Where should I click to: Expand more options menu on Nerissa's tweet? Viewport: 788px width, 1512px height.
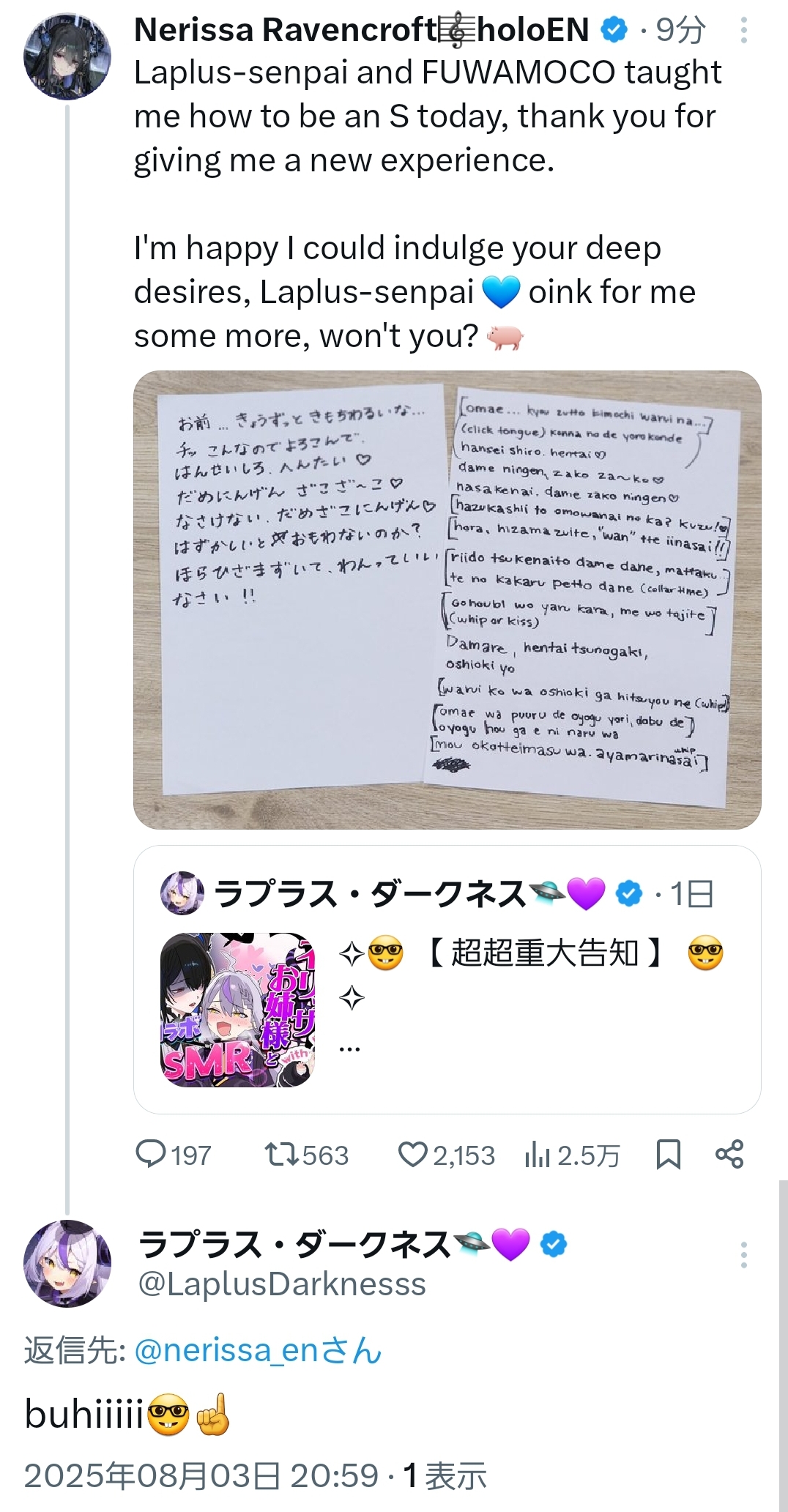pyautogui.click(x=743, y=30)
